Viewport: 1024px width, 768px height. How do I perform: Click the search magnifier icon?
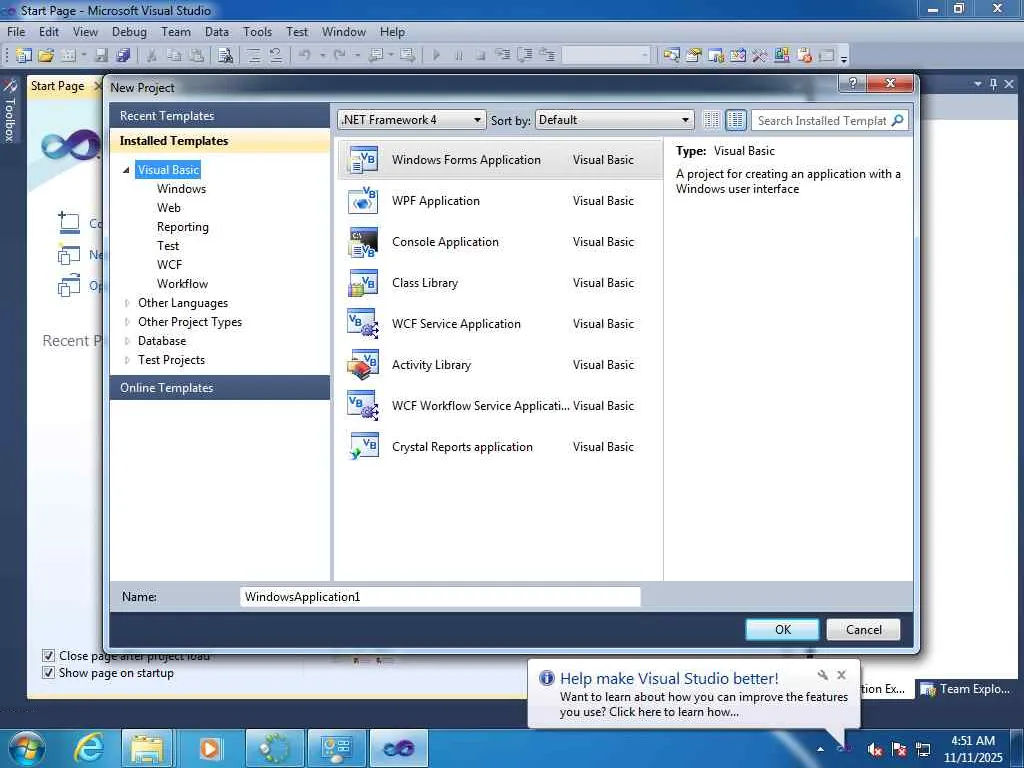click(898, 120)
